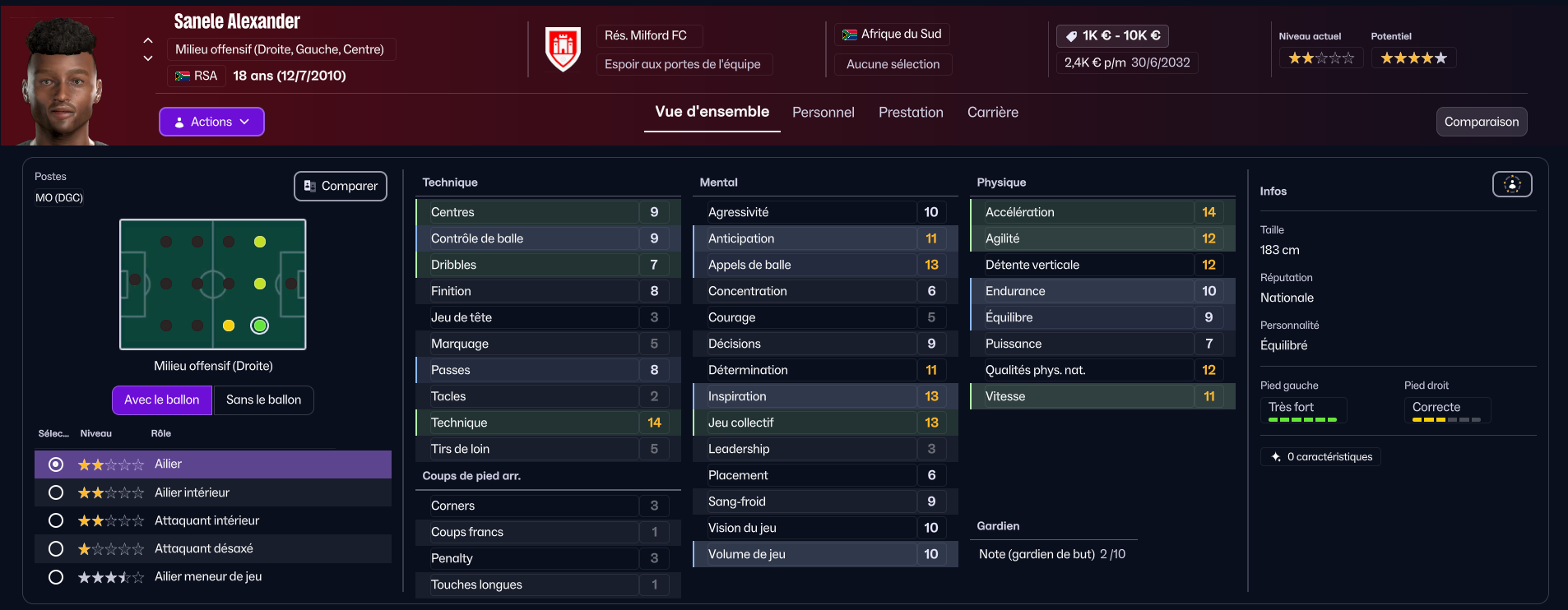Switch to the Personnel tab
Image resolution: width=1568 pixels, height=610 pixels.
tap(823, 113)
